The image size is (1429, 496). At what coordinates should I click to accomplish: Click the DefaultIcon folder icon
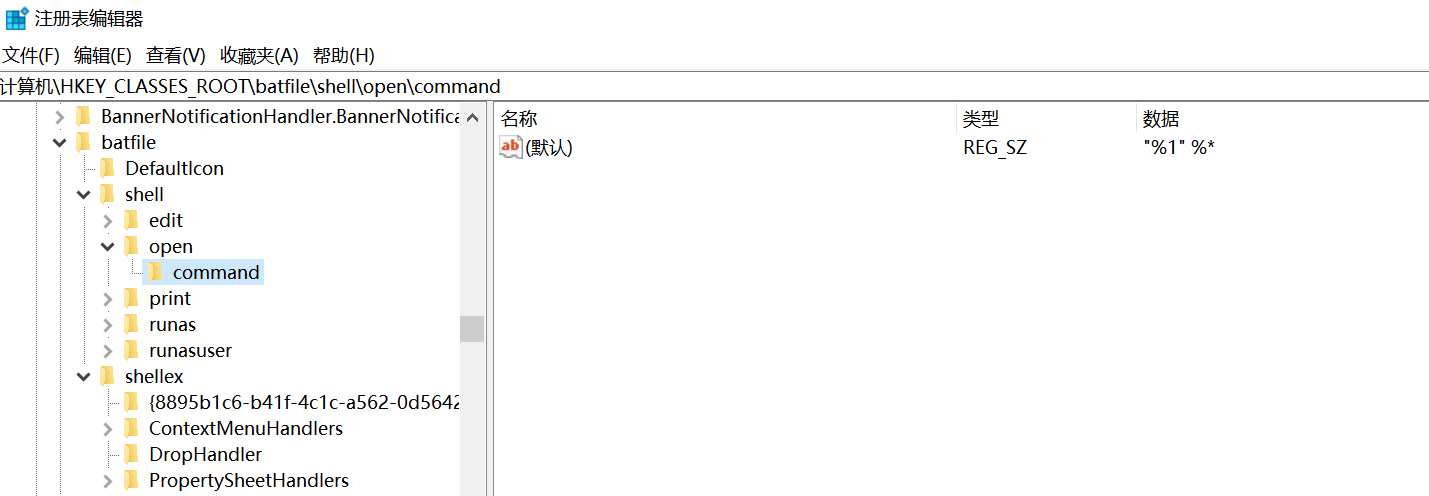pyautogui.click(x=107, y=169)
